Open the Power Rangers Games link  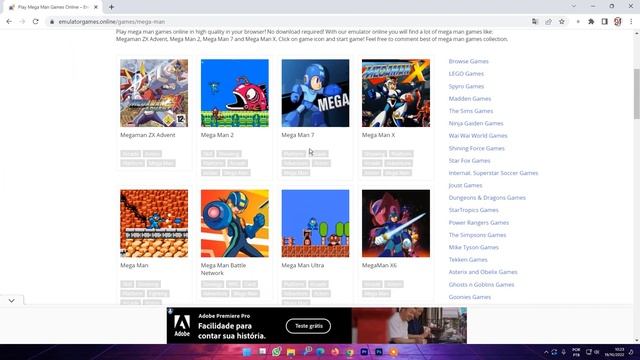(479, 223)
